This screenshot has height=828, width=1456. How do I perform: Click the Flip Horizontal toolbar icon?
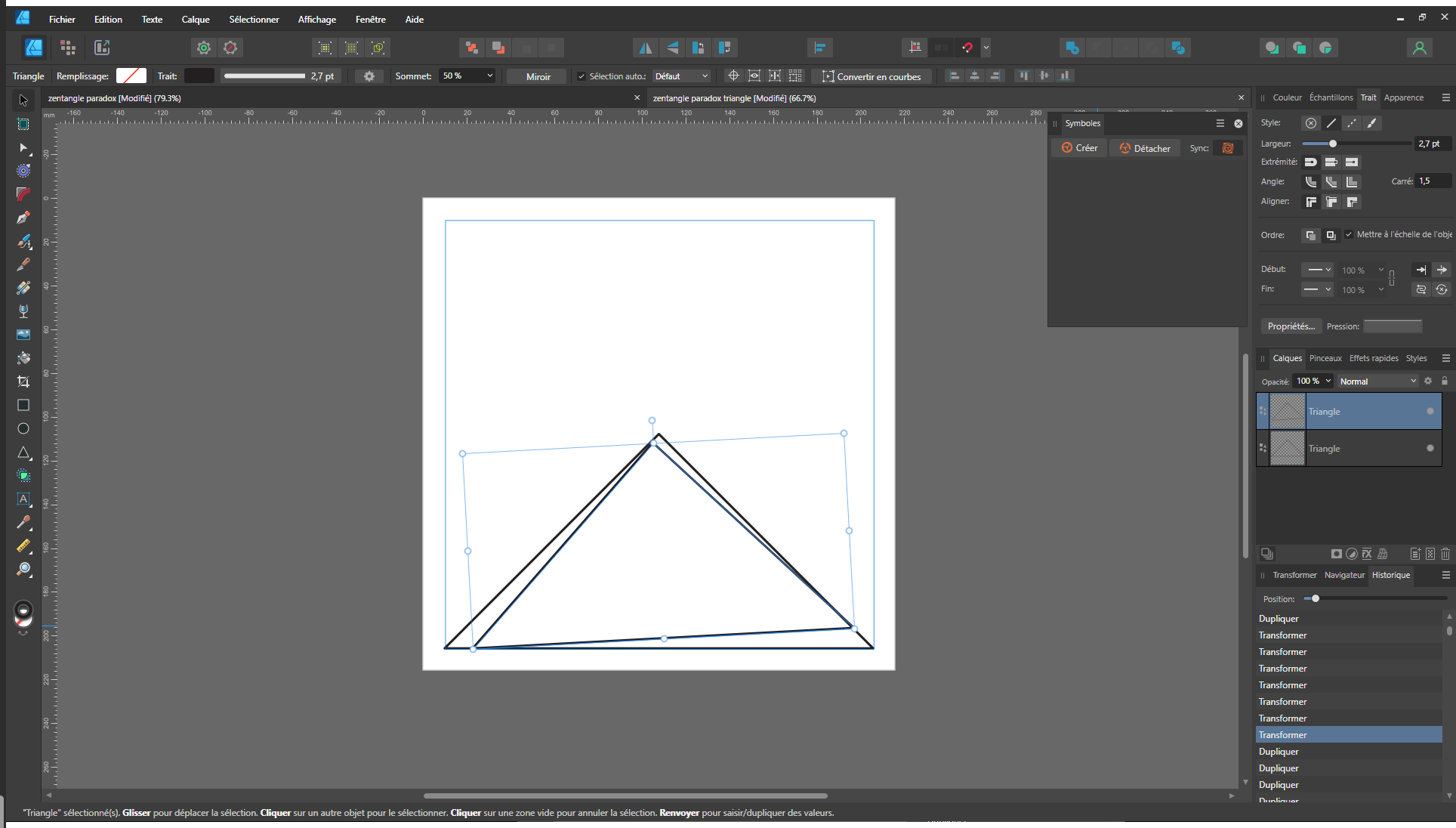646,48
